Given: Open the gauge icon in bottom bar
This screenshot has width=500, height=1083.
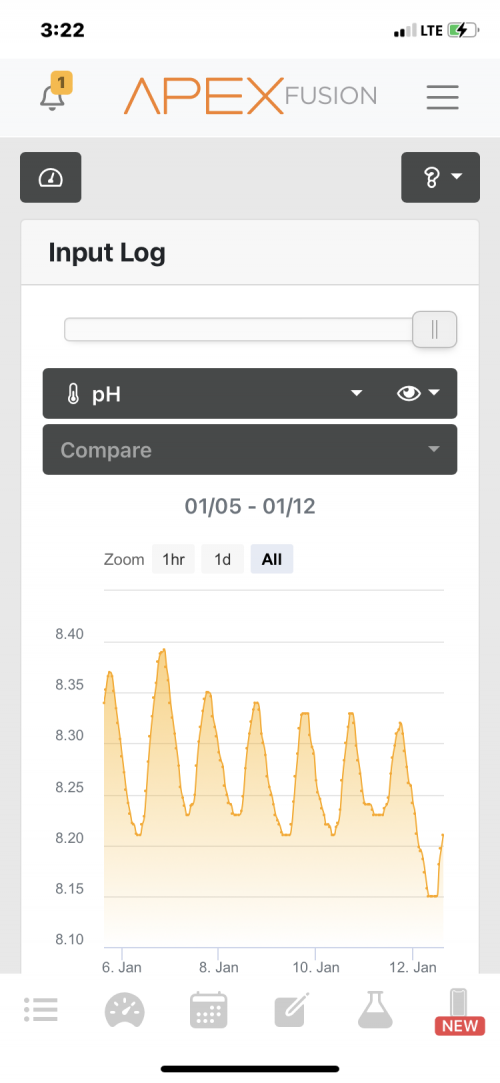Looking at the screenshot, I should point(125,1010).
